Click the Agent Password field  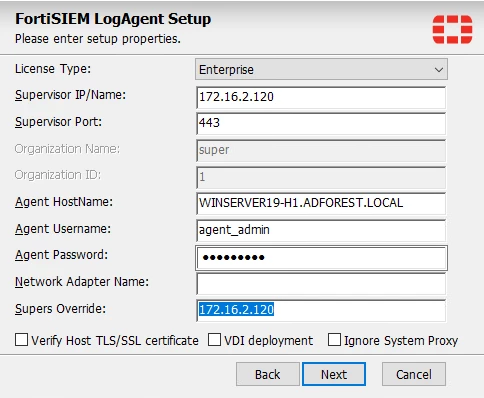tap(321, 258)
